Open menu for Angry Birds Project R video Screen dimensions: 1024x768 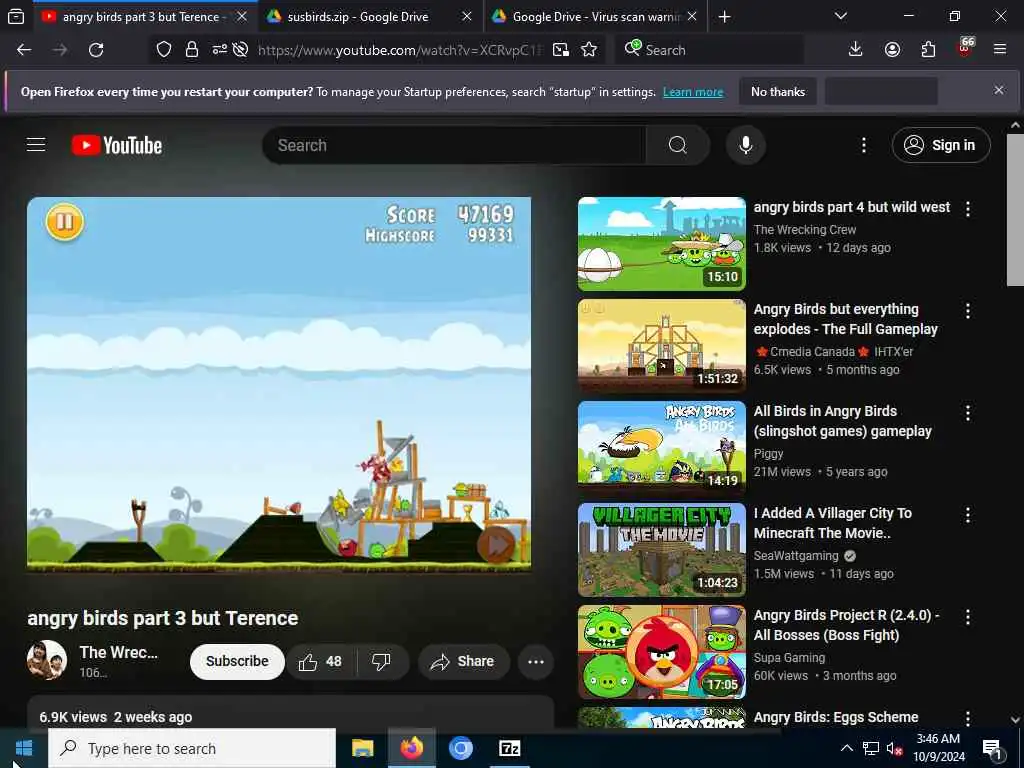968,616
